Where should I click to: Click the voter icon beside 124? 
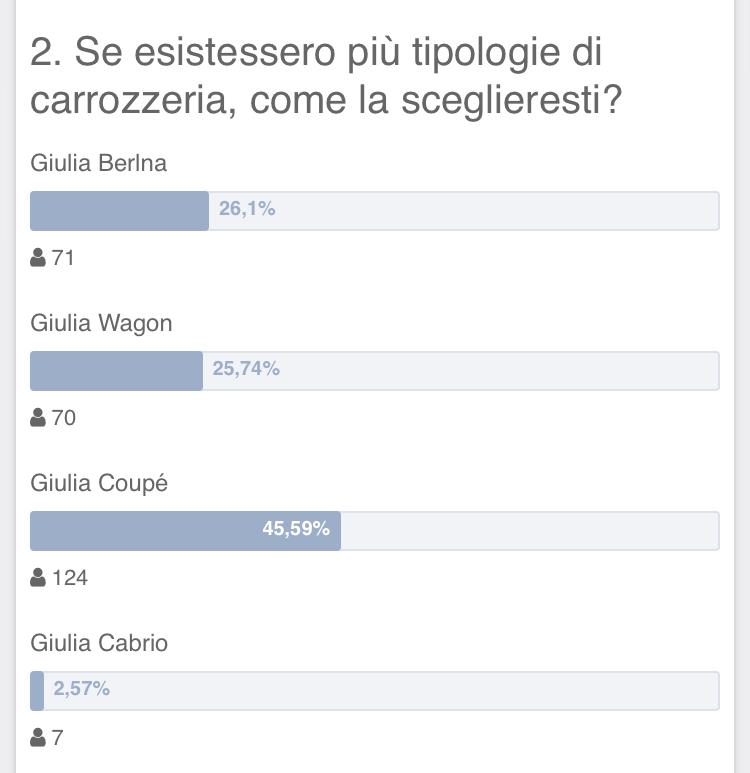tap(38, 577)
